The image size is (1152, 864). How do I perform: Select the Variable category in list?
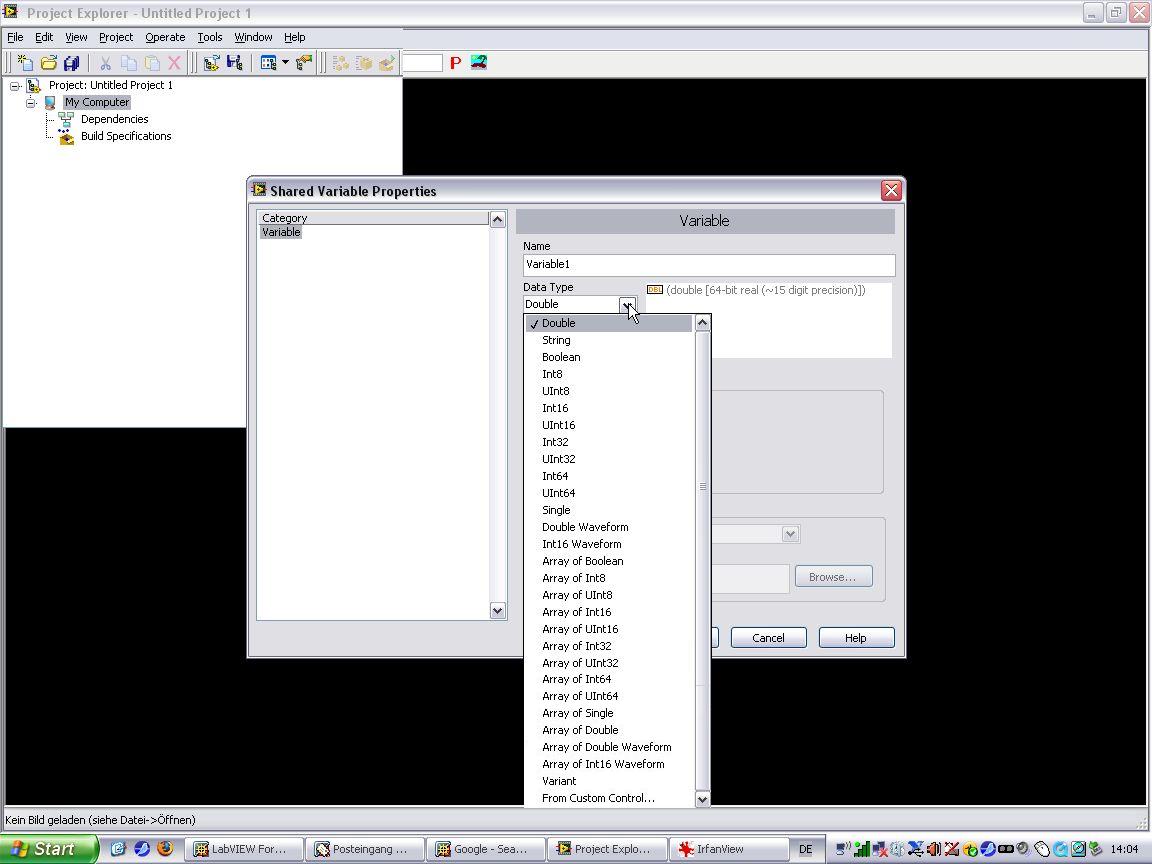281,232
